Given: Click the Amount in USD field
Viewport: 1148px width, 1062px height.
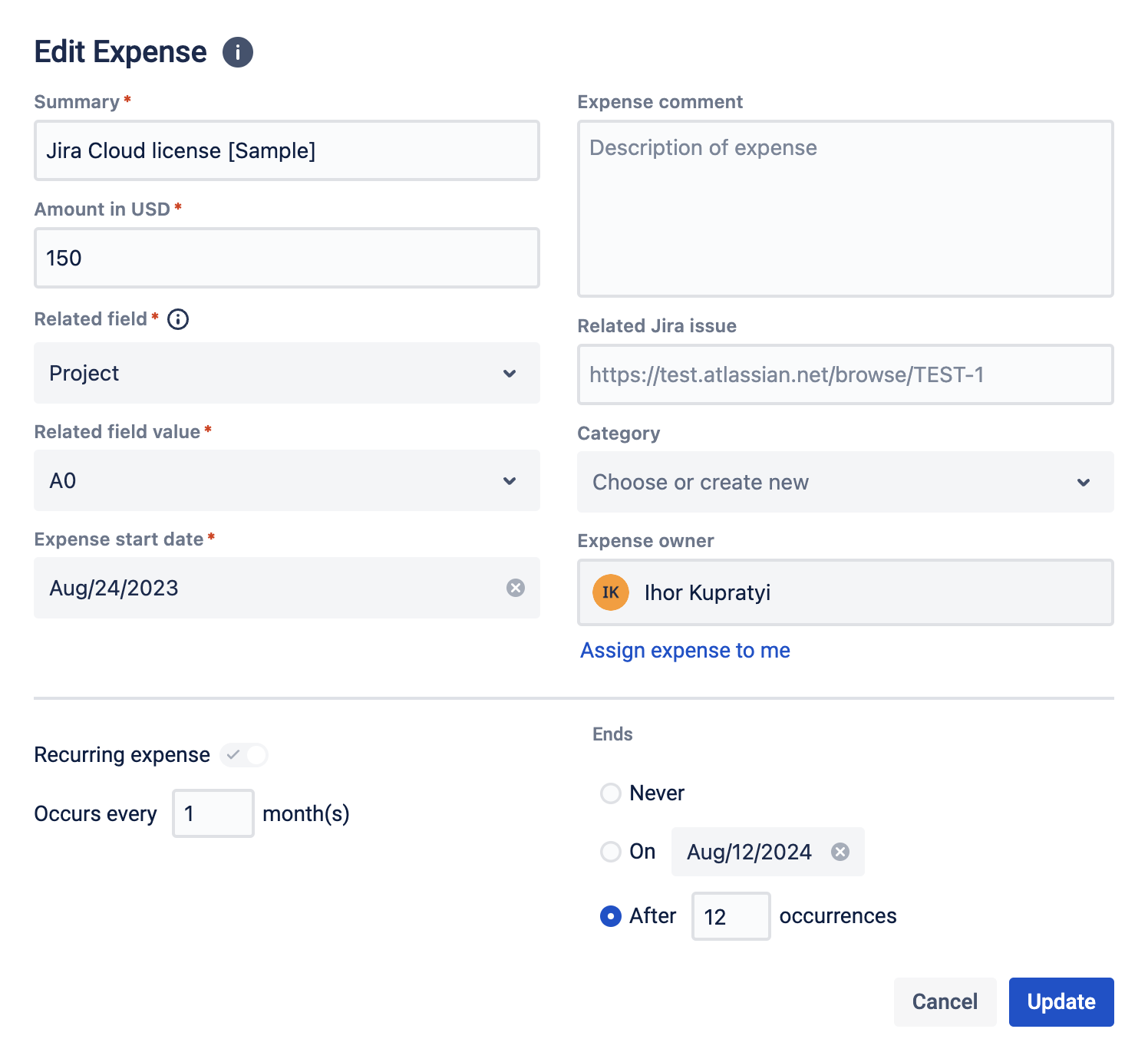Looking at the screenshot, I should coord(287,258).
